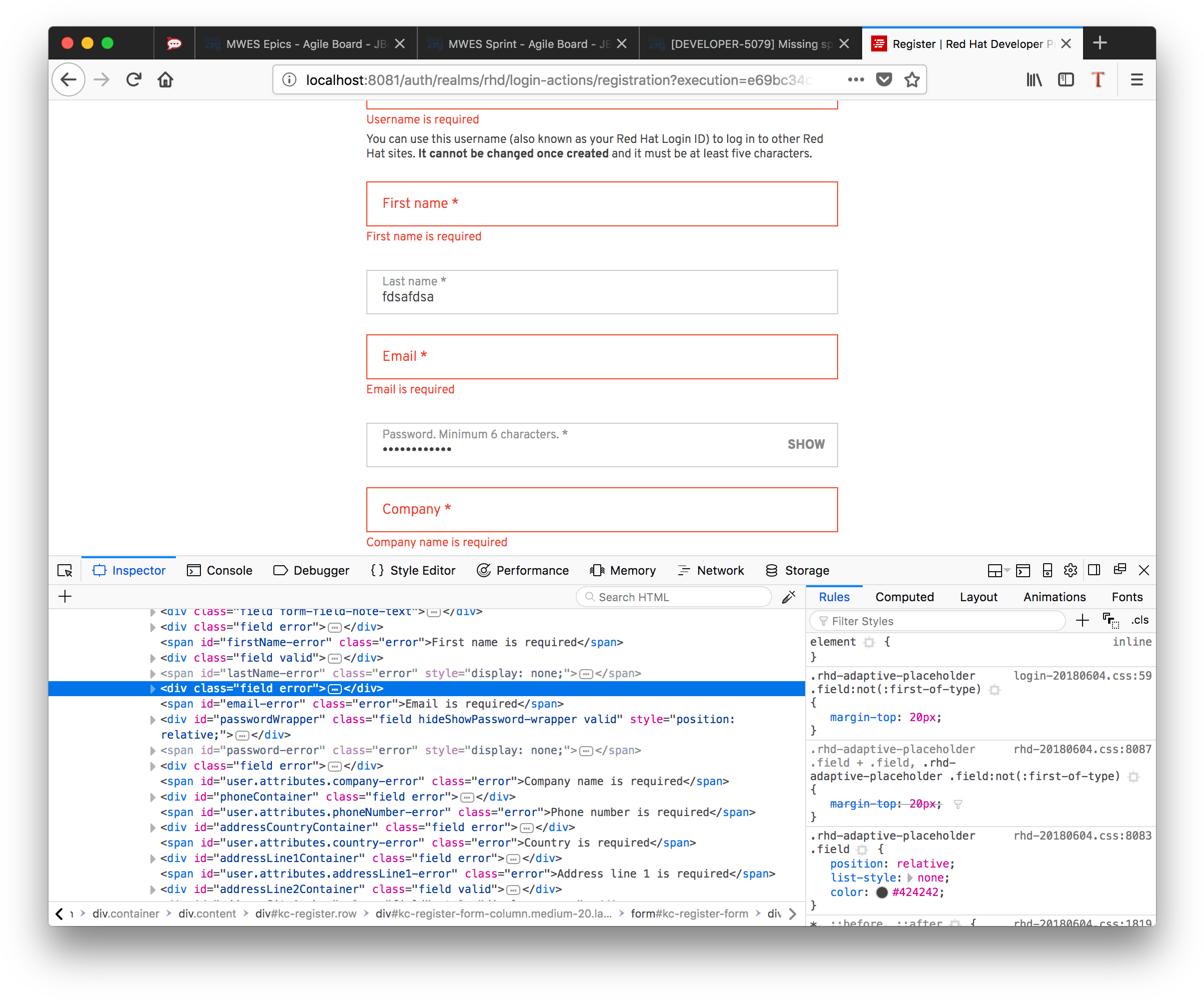Select the Computed sidebar tab
The width and height of the screenshot is (1204, 1000).
(905, 597)
